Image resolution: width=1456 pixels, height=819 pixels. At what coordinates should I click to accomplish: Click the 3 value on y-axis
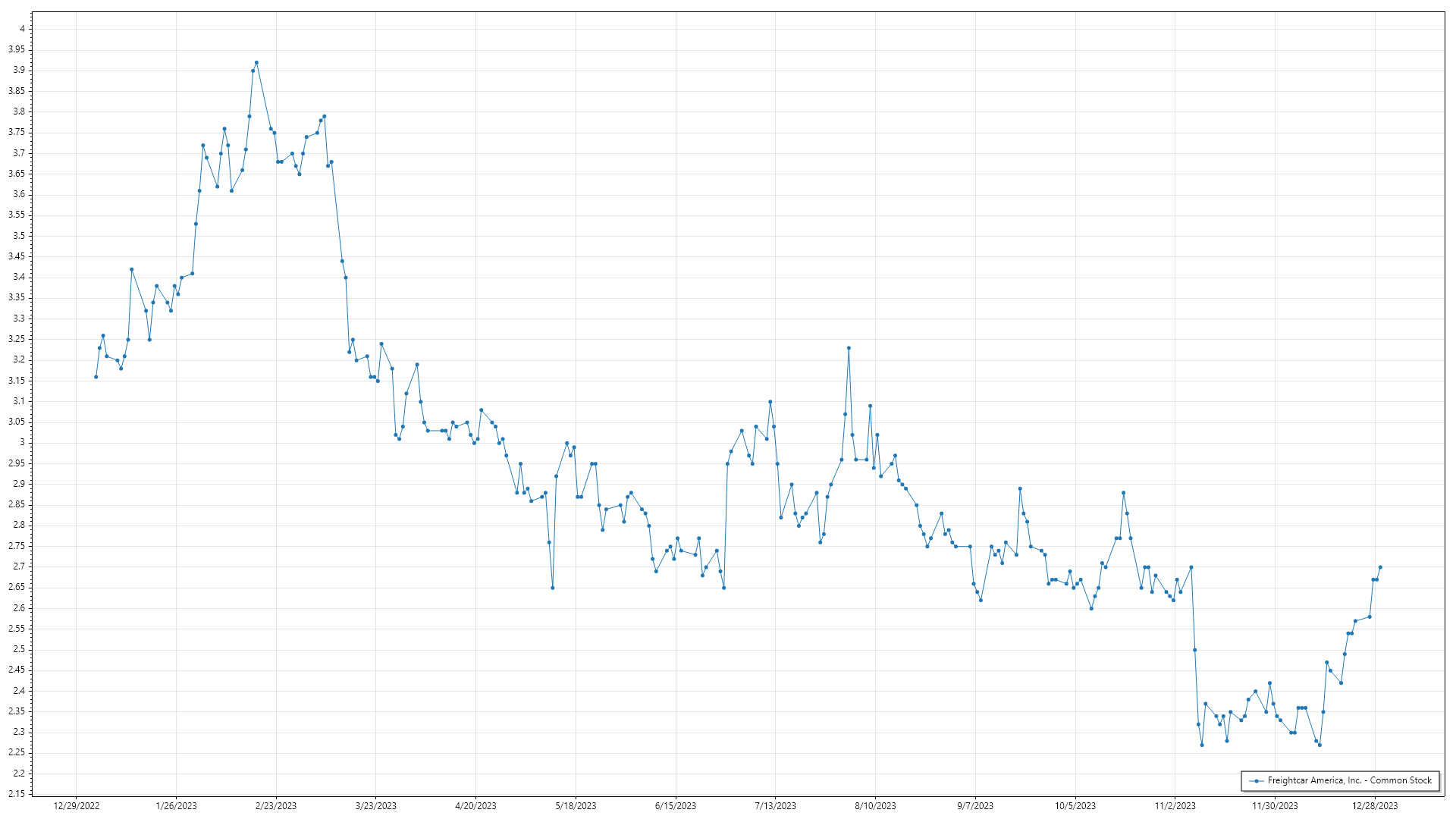(23, 442)
